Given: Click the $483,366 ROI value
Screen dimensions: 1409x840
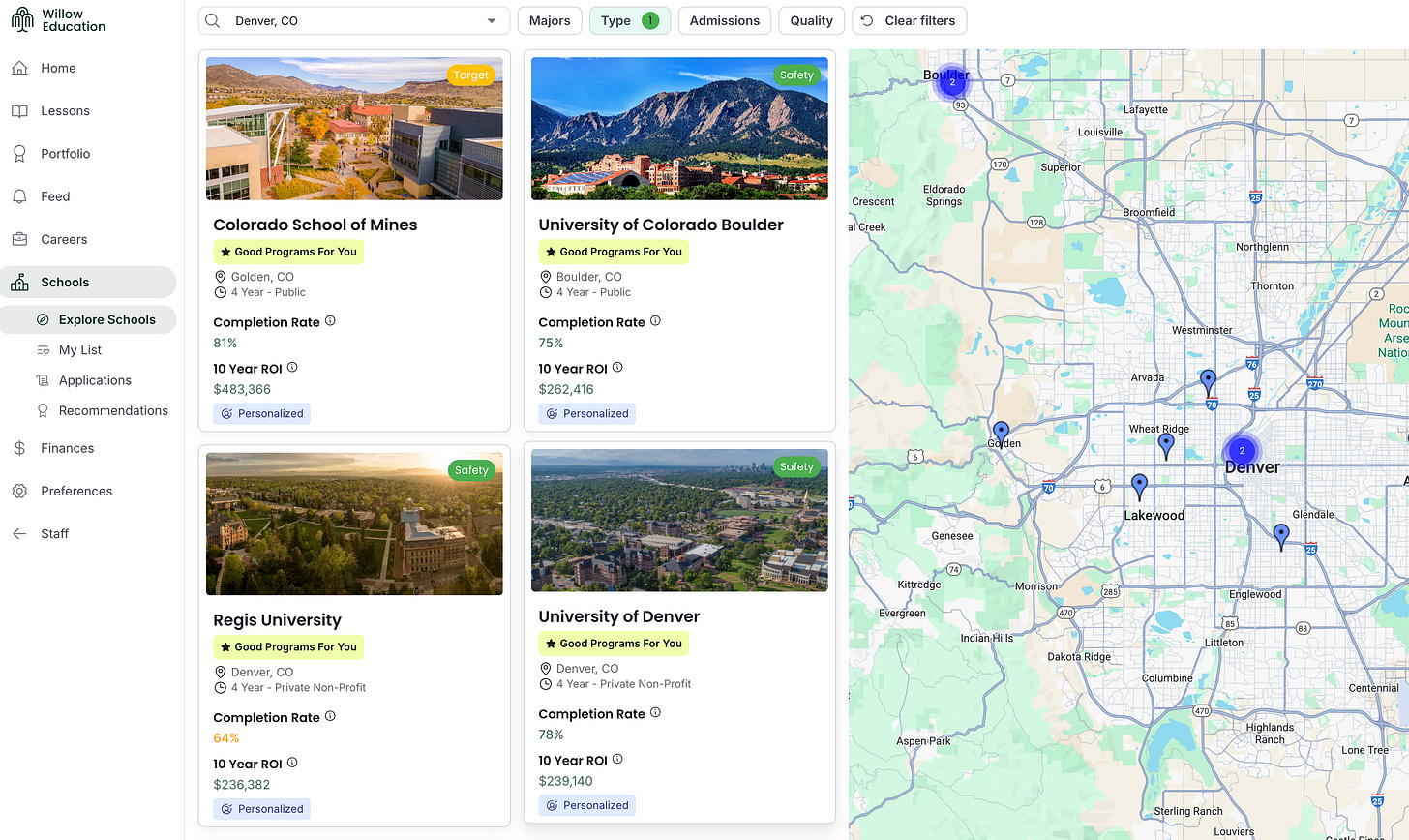Looking at the screenshot, I should (x=242, y=389).
